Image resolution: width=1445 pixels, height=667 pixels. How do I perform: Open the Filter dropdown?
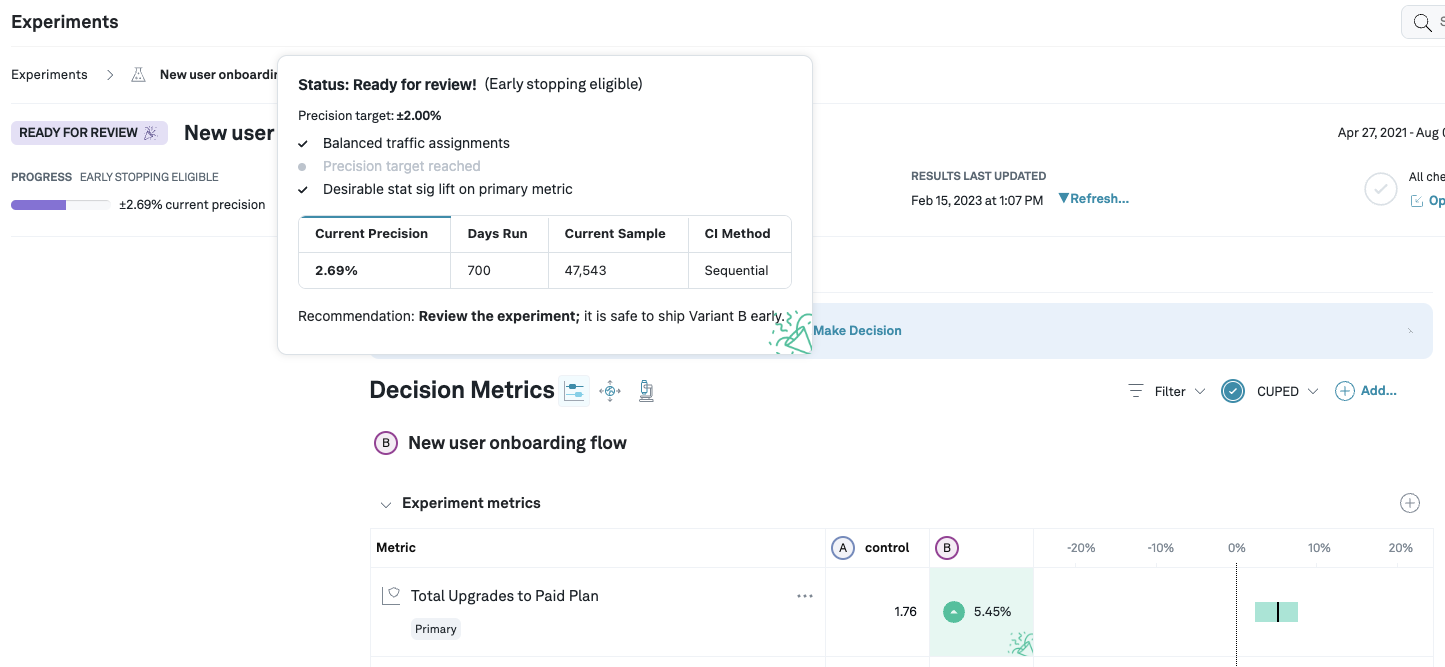[x=1166, y=391]
